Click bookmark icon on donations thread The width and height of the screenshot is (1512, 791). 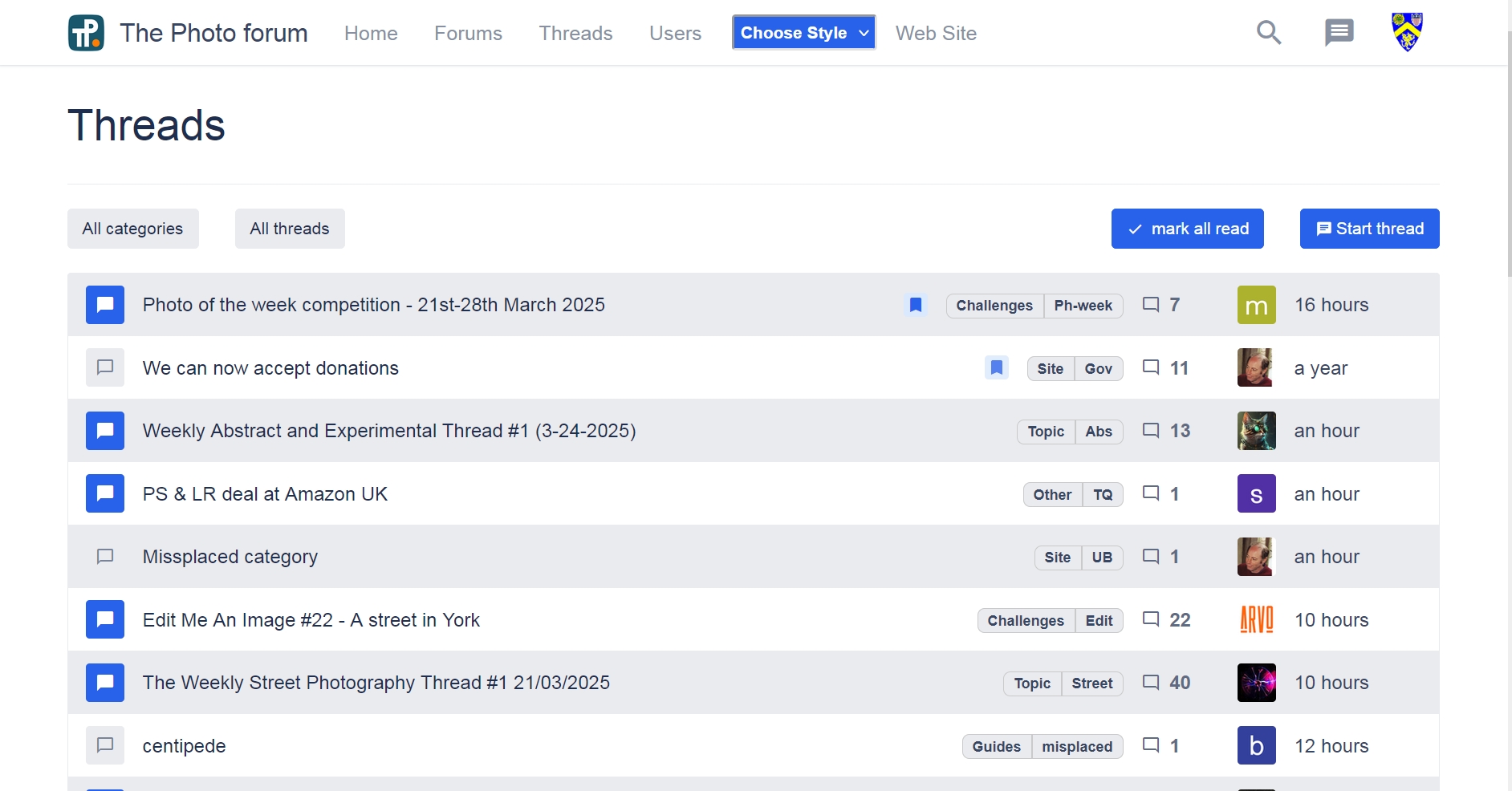click(x=996, y=368)
